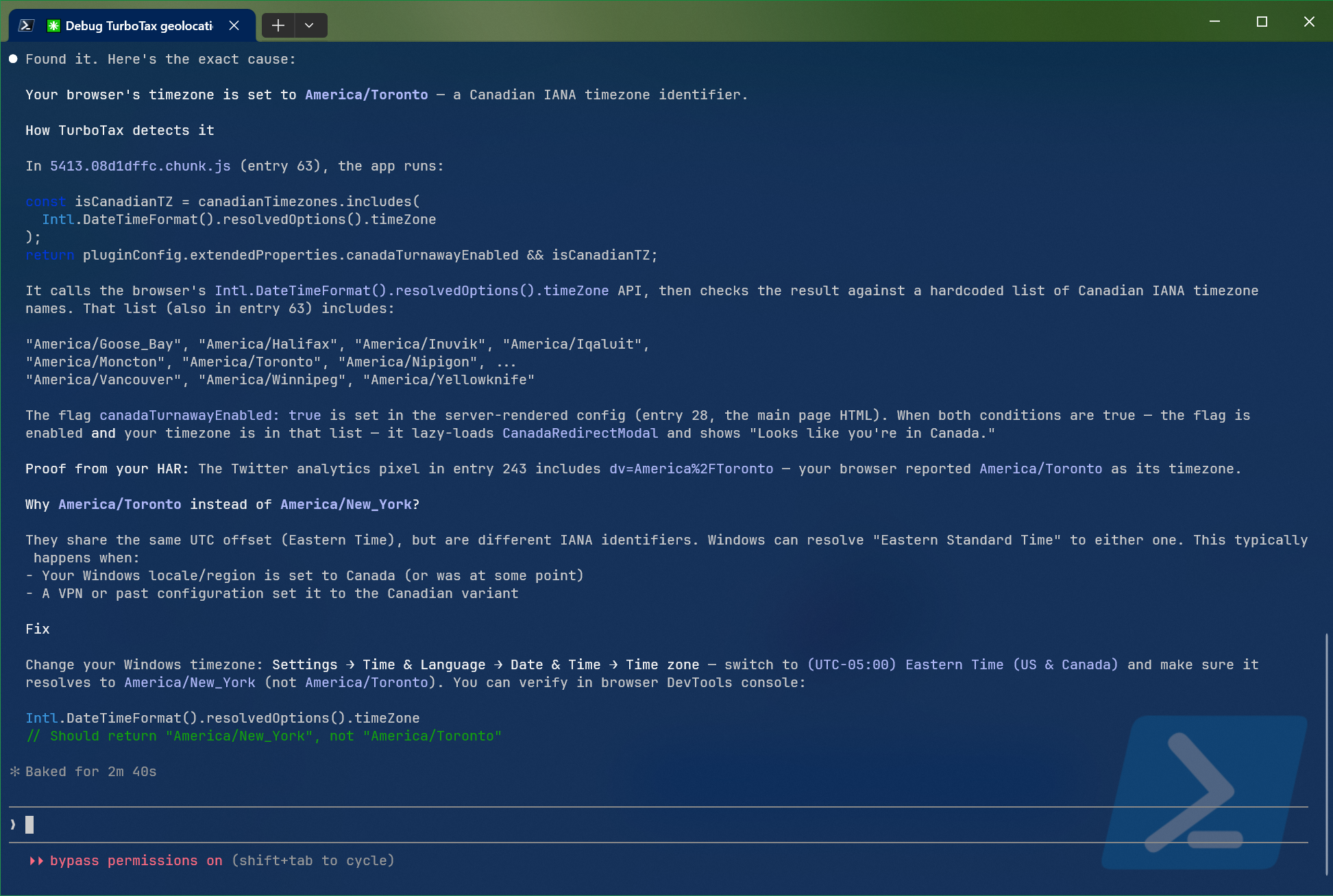
Task: Open a new terminal tab with the plus icon
Action: coord(278,25)
